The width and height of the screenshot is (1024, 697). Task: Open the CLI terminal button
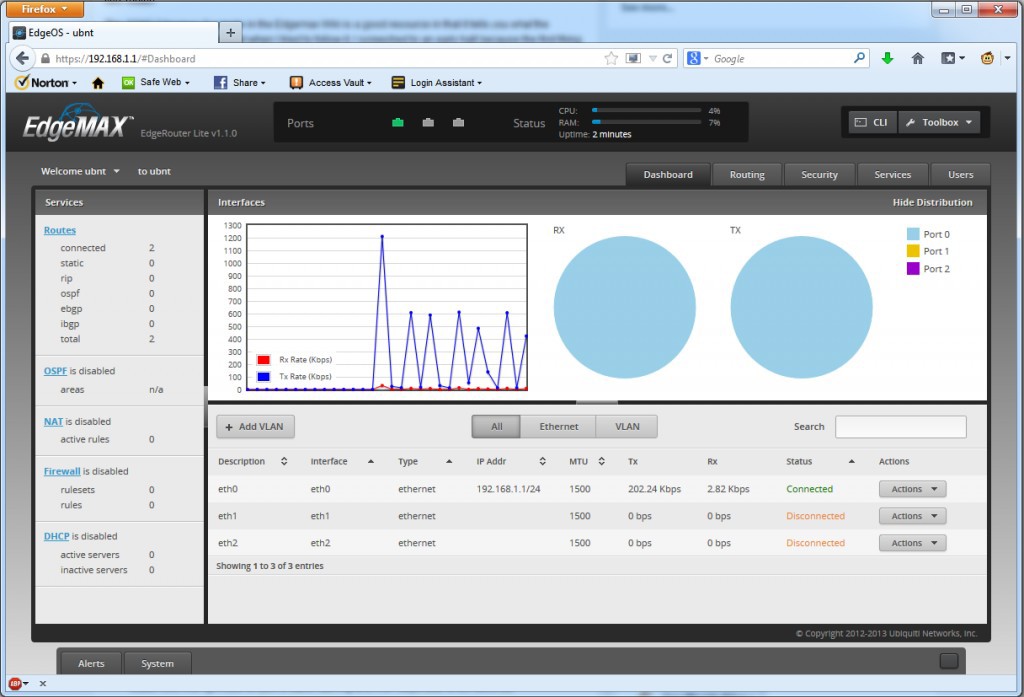[871, 123]
